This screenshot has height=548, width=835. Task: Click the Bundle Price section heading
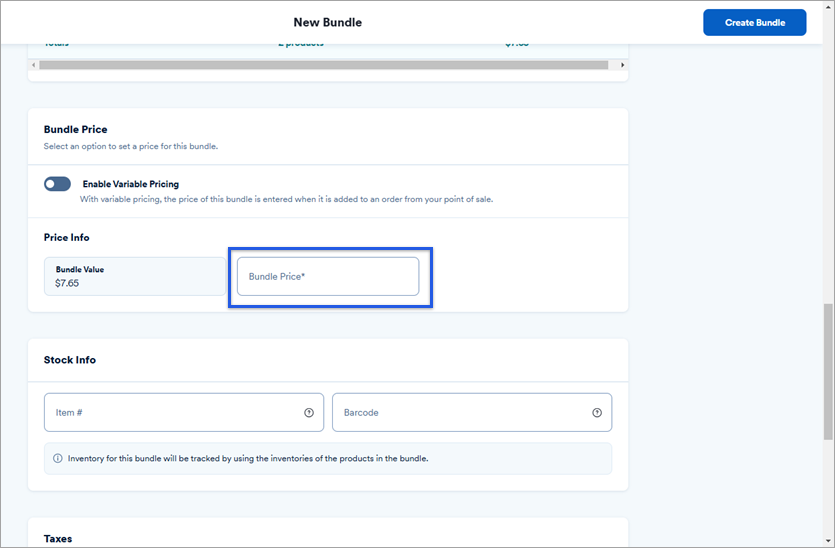click(x=76, y=129)
